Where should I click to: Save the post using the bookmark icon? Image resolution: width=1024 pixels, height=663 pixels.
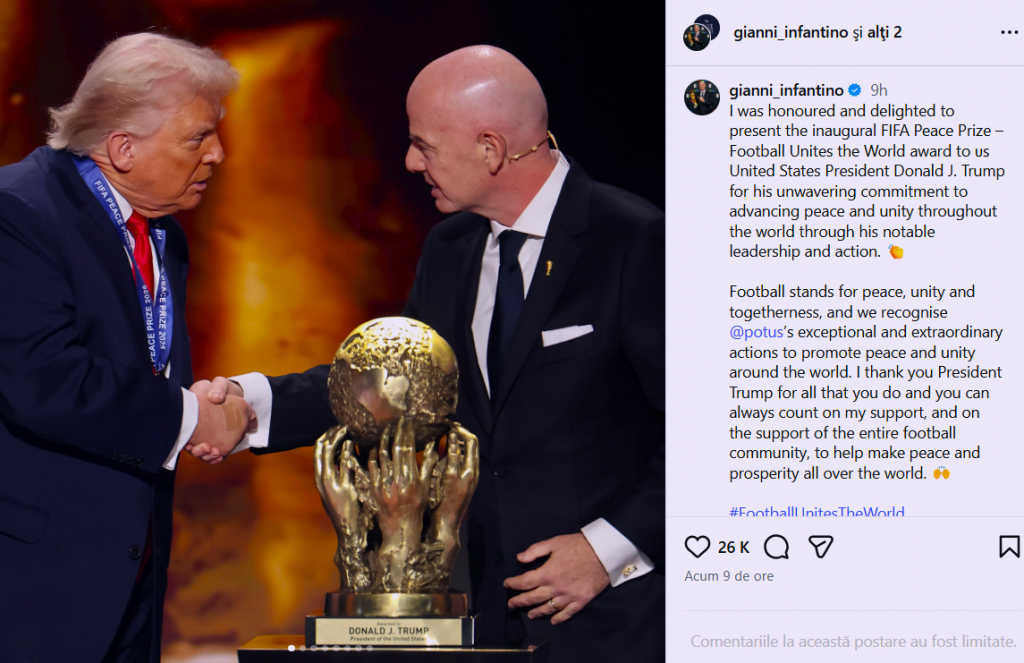click(1009, 547)
